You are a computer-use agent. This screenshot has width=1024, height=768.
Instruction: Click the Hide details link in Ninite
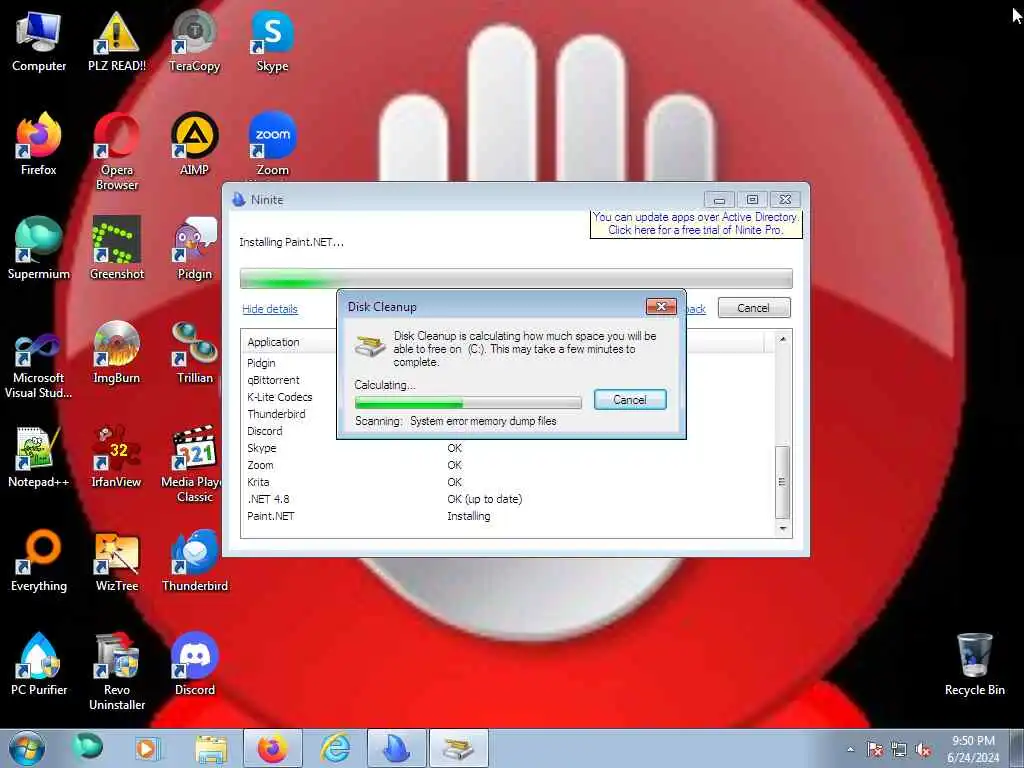point(270,309)
